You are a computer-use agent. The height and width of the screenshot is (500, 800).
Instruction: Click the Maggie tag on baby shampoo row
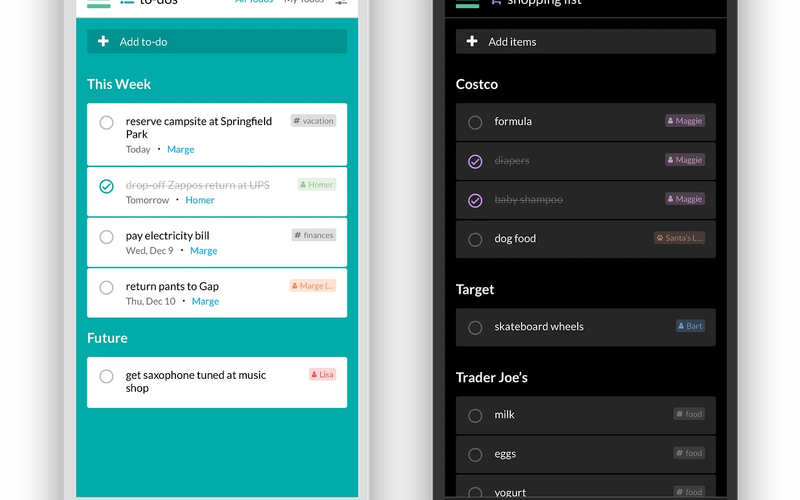(x=685, y=199)
